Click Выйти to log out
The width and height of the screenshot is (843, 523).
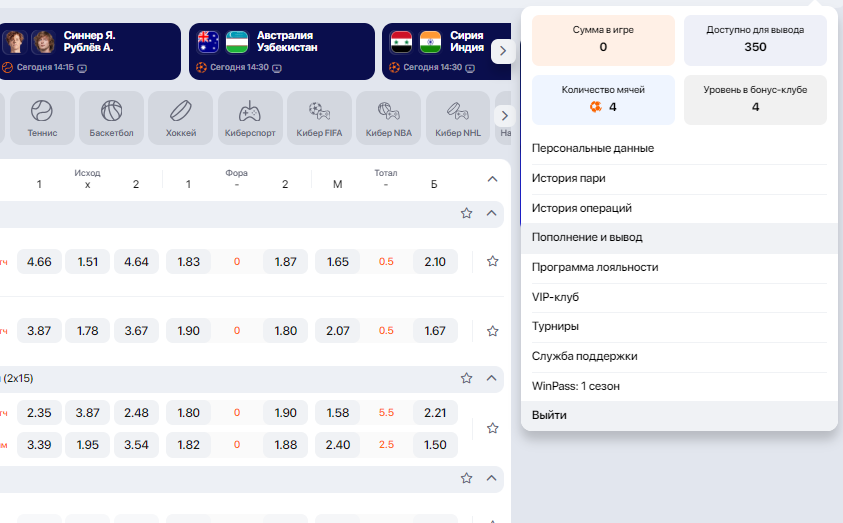(679, 415)
